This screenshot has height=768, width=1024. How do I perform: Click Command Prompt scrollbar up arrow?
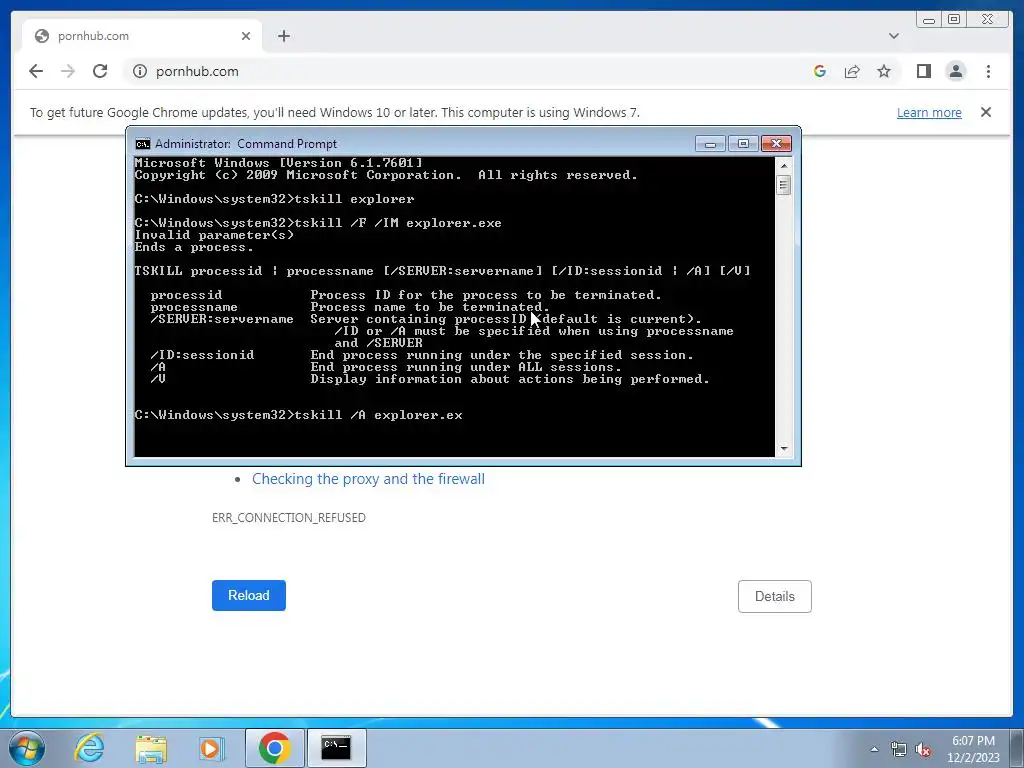[x=784, y=165]
